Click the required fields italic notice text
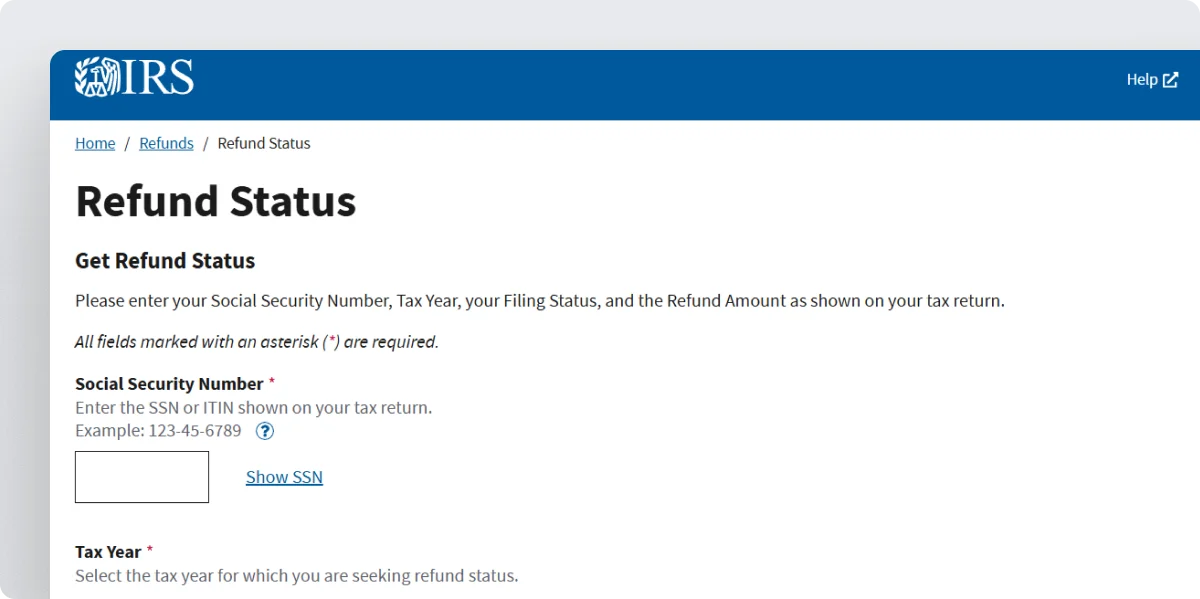 (x=256, y=341)
